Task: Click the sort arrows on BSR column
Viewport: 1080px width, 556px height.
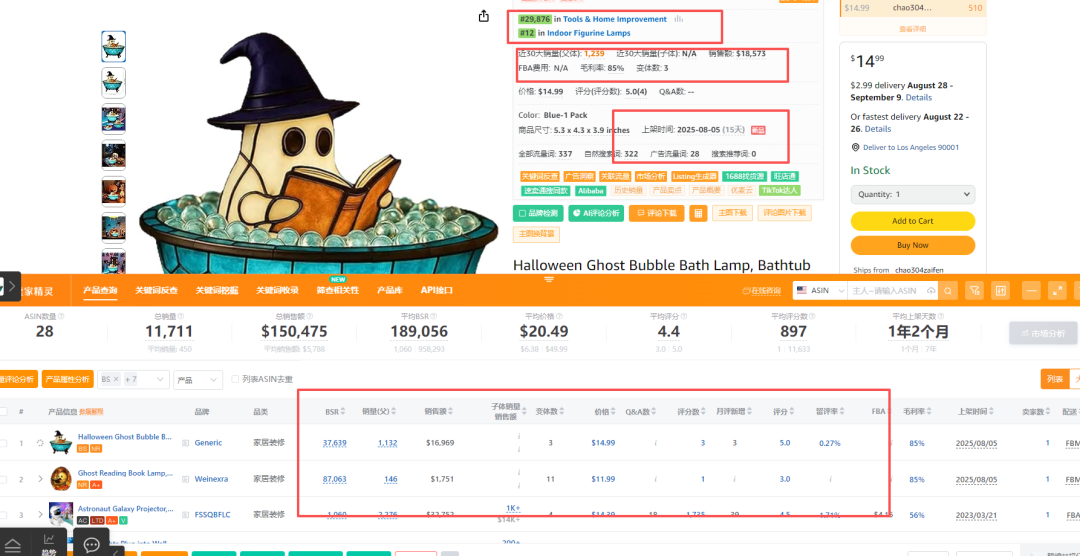Action: (x=343, y=411)
